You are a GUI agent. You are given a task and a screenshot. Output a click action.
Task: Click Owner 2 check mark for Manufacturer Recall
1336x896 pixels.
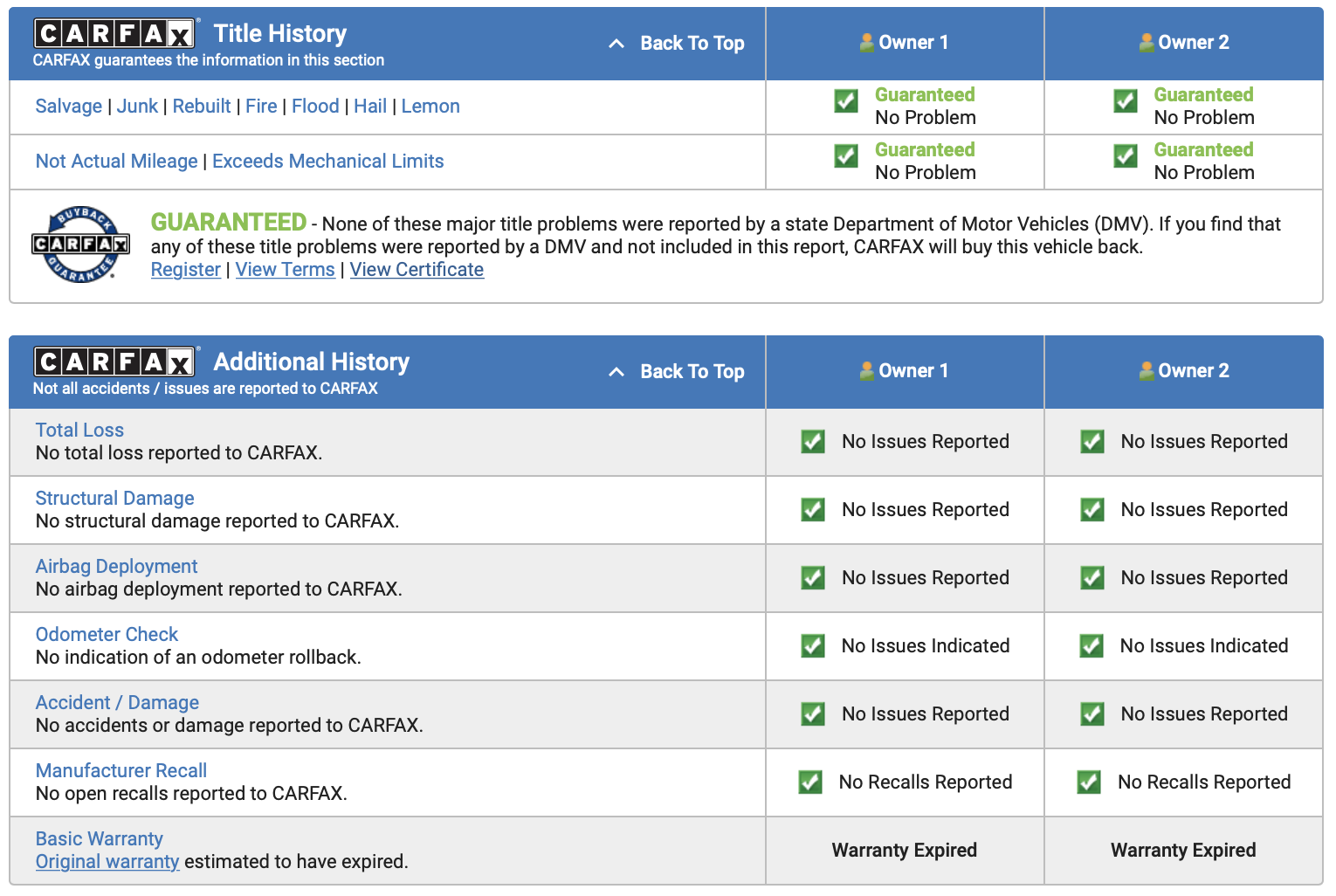point(1089,782)
